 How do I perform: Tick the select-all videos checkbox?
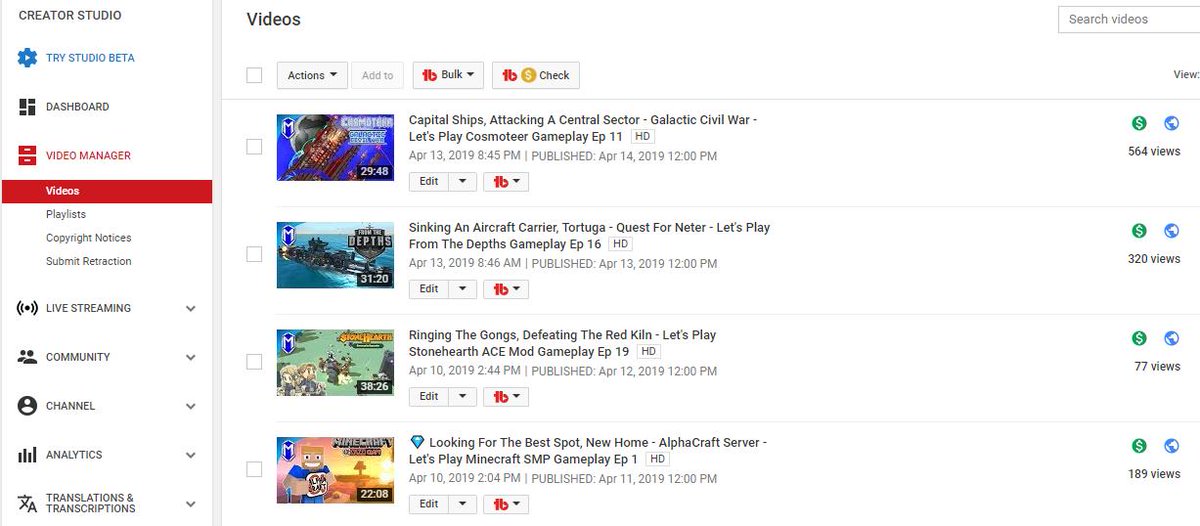click(254, 75)
